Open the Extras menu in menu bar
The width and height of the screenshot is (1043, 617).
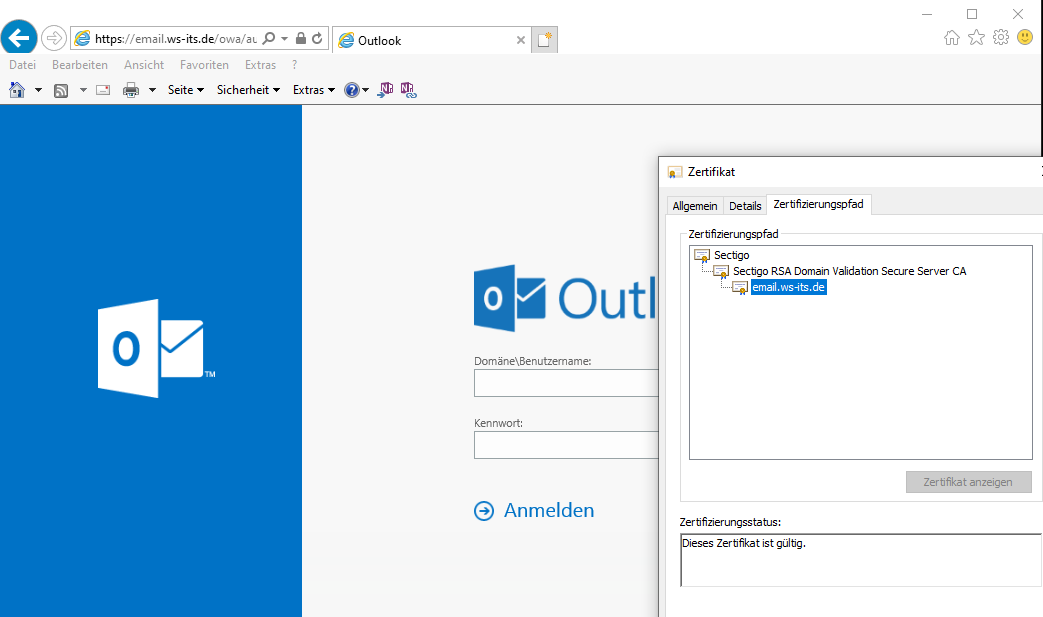(x=260, y=64)
